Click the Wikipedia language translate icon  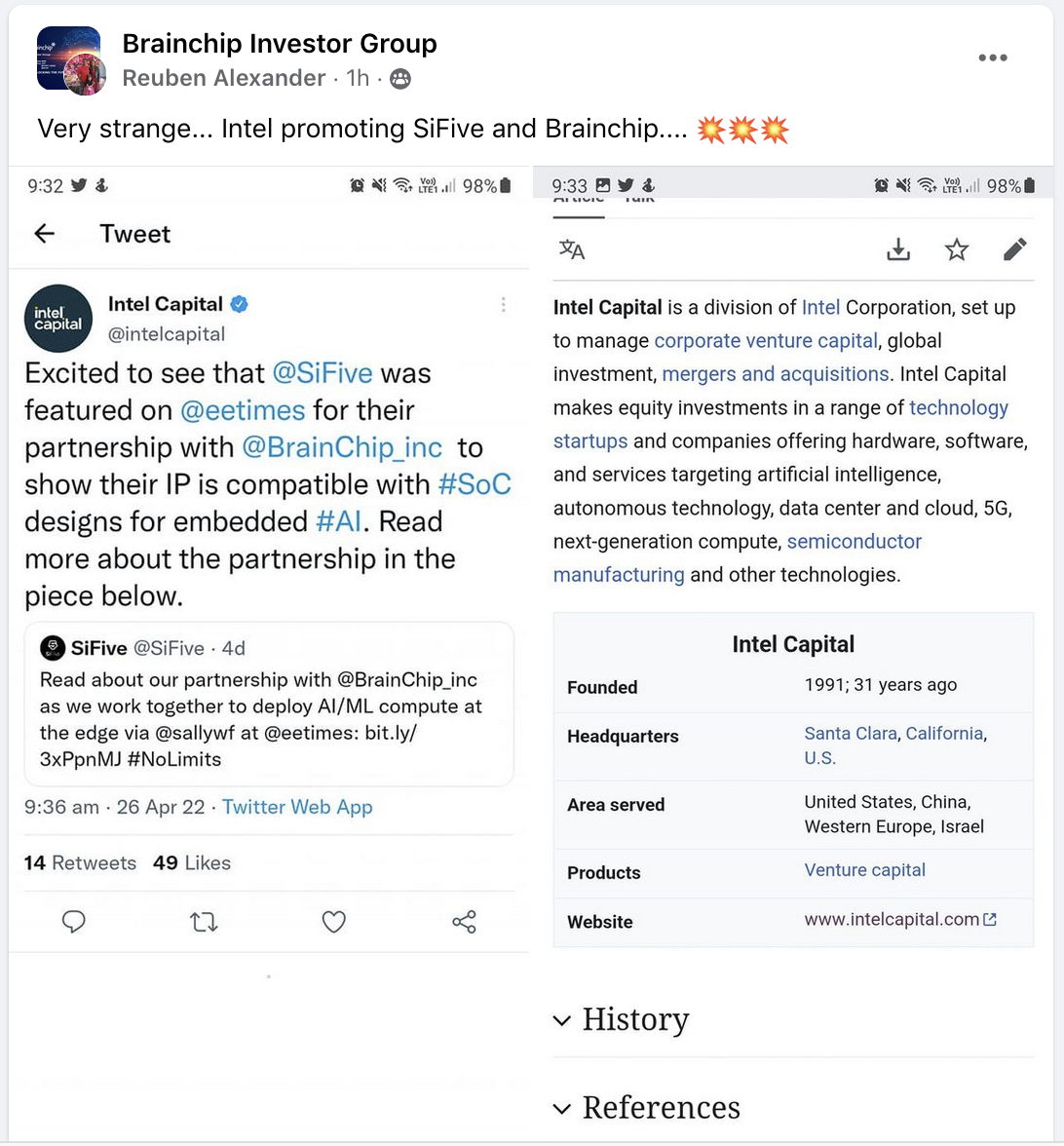coord(572,250)
